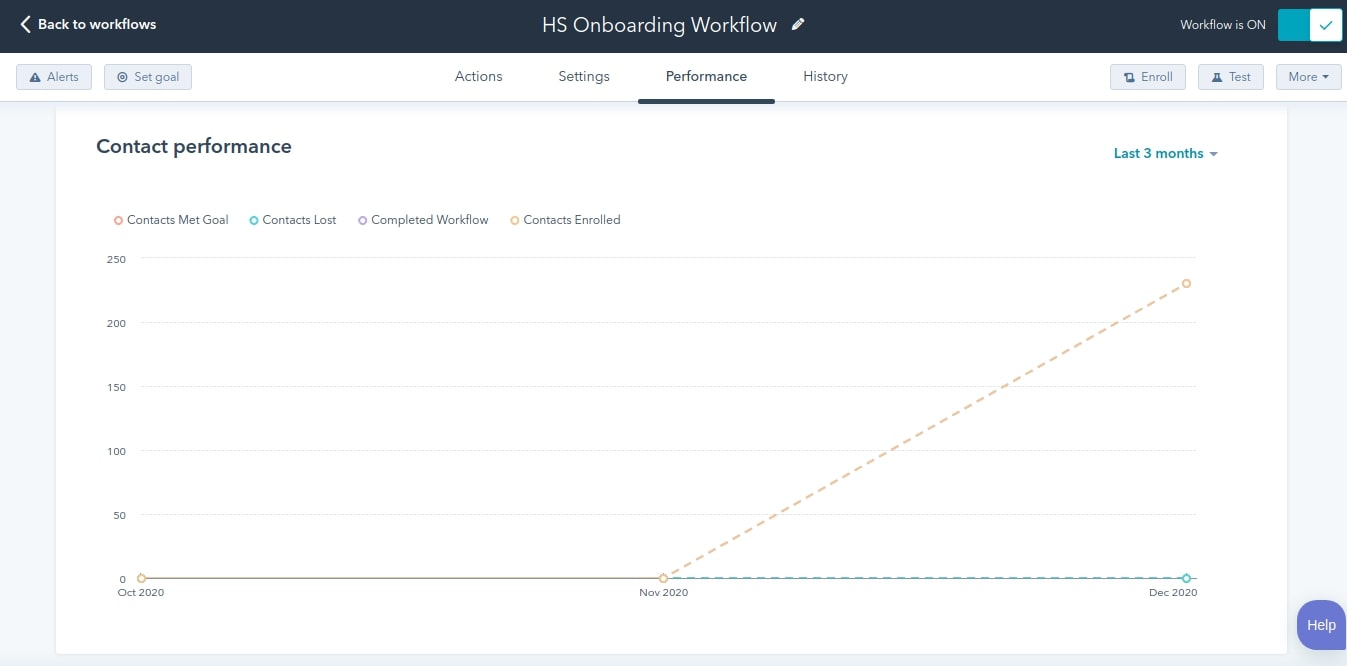
Task: Click the target icon on Set goal button
Action: 122,76
